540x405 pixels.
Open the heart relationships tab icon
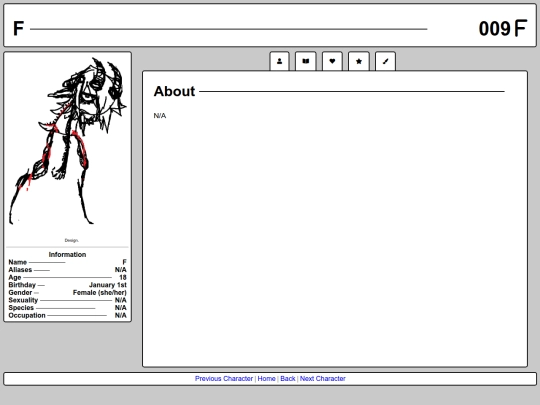click(x=332, y=61)
